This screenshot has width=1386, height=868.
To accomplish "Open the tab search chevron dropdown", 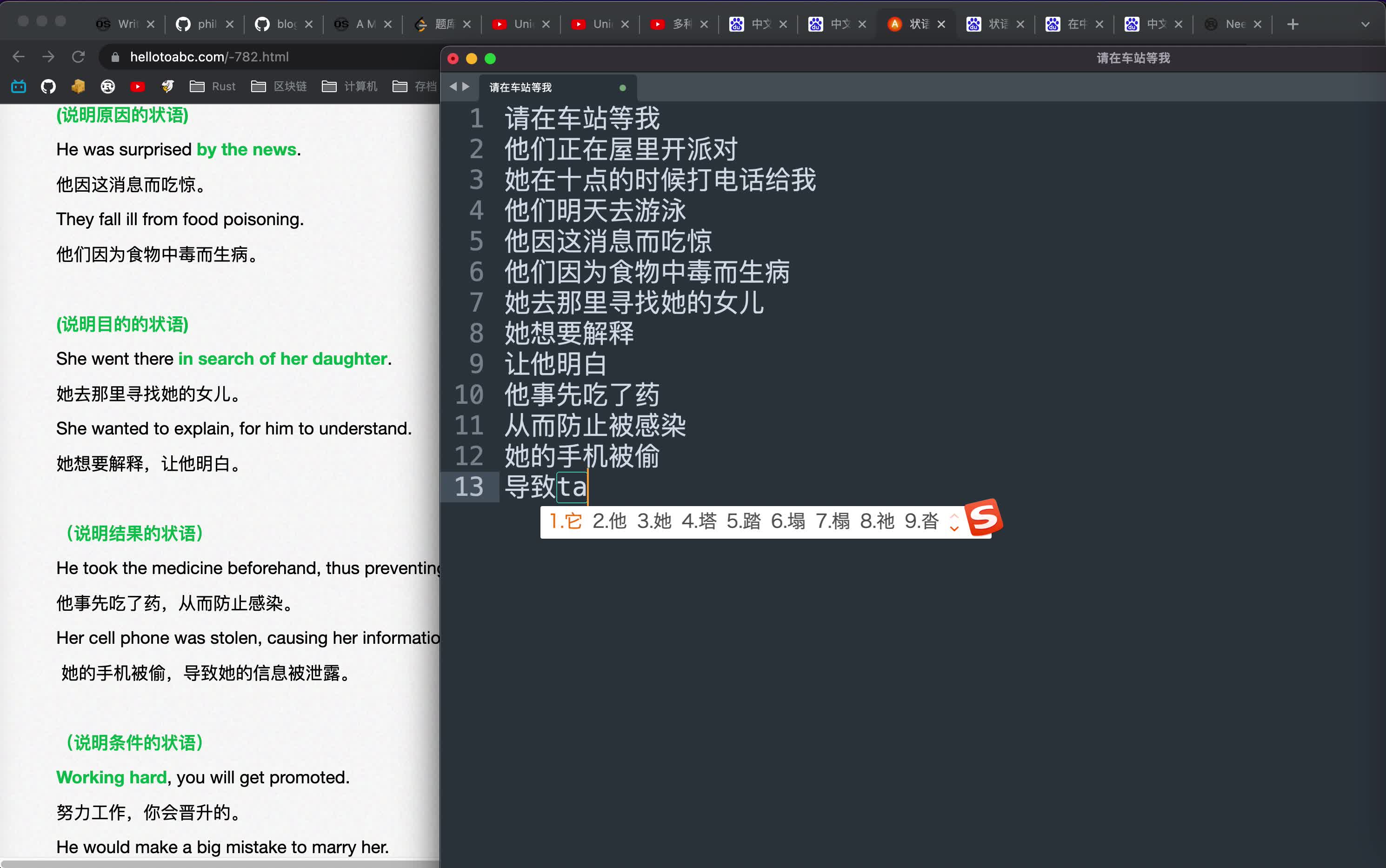I will [x=1366, y=24].
